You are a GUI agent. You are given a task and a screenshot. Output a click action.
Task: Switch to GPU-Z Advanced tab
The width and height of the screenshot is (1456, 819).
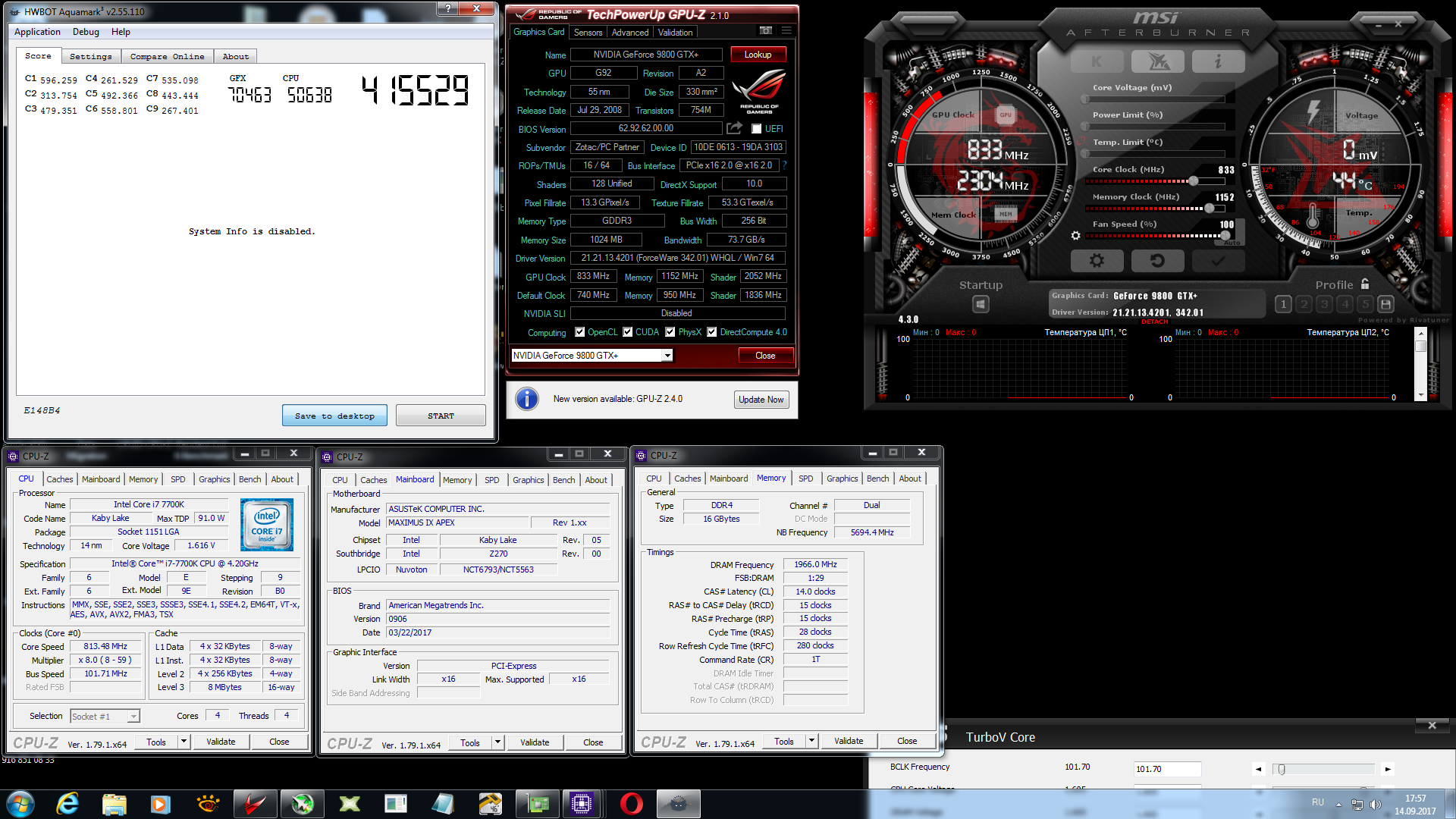(630, 33)
